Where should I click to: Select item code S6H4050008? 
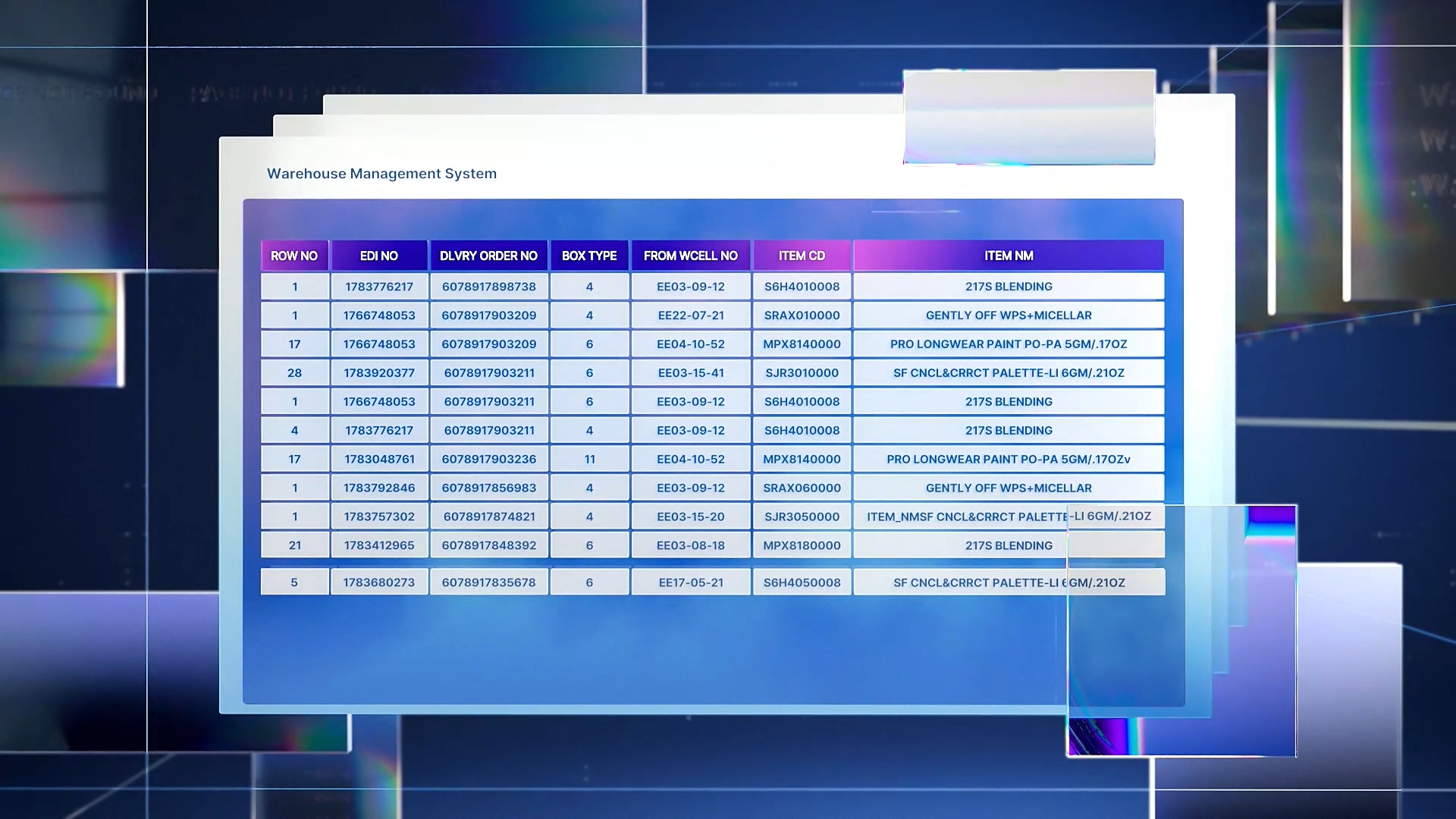tap(802, 582)
